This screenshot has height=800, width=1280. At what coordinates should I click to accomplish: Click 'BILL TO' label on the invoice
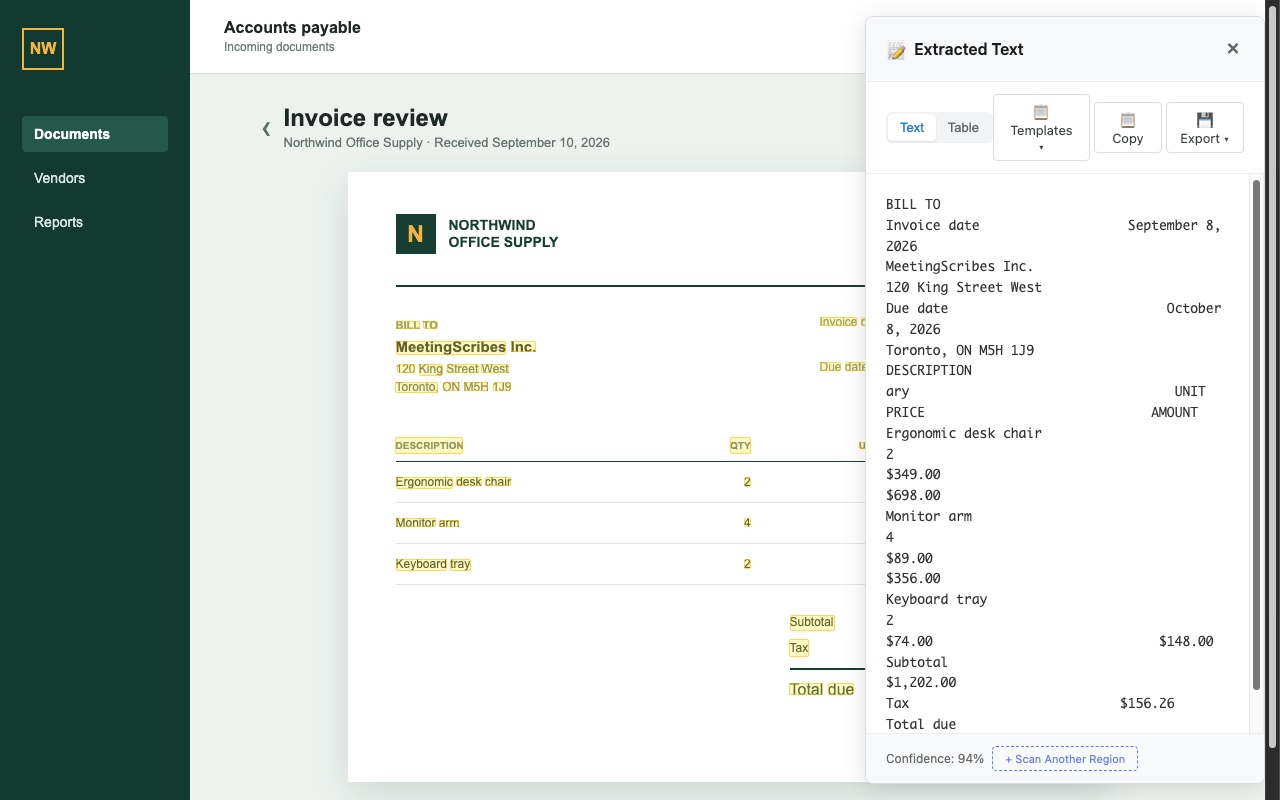(x=417, y=325)
